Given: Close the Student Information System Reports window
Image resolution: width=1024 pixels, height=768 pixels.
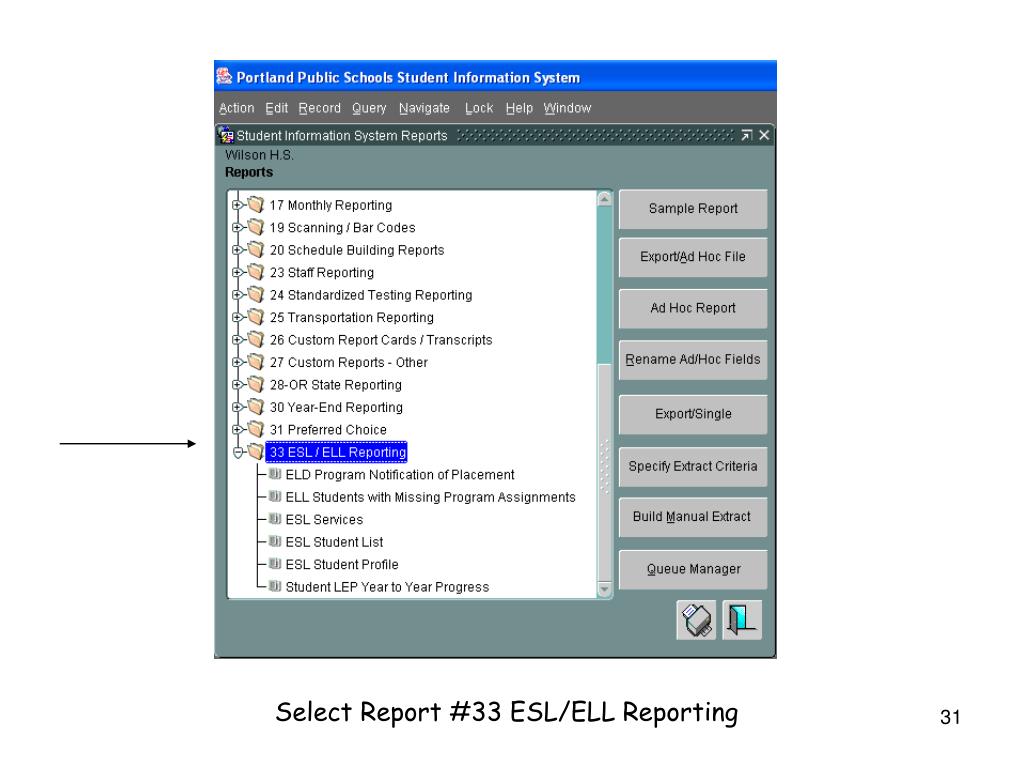Looking at the screenshot, I should (x=764, y=135).
